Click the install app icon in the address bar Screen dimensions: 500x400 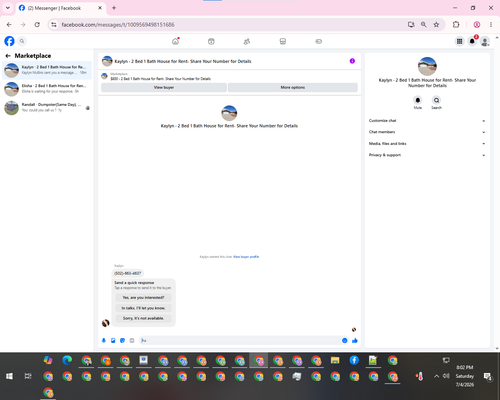coord(411,25)
